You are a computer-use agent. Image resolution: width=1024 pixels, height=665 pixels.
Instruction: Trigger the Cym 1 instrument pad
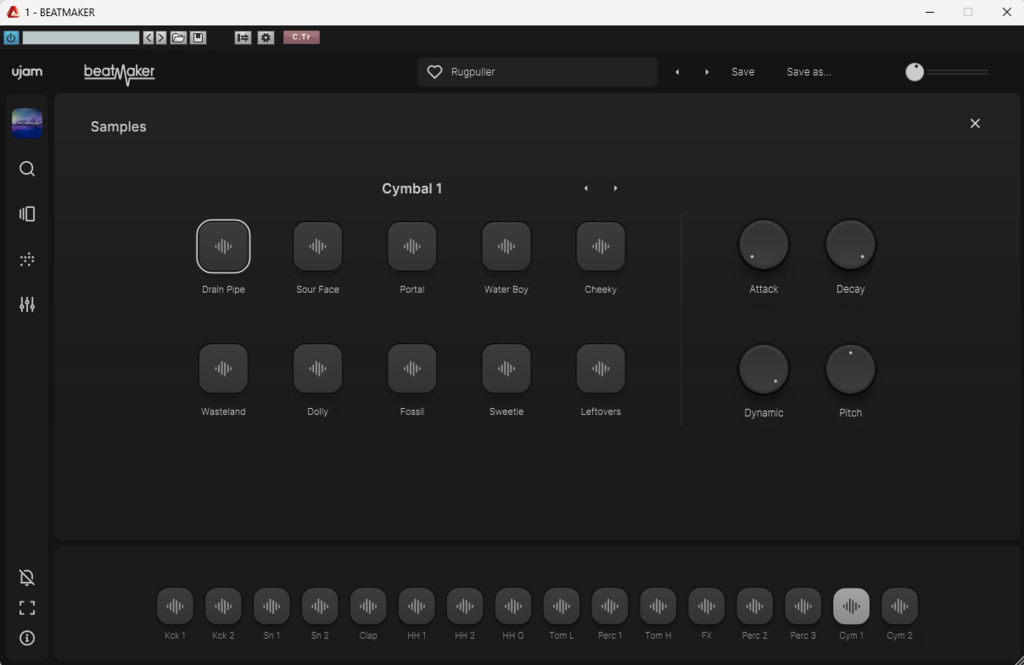(852, 606)
